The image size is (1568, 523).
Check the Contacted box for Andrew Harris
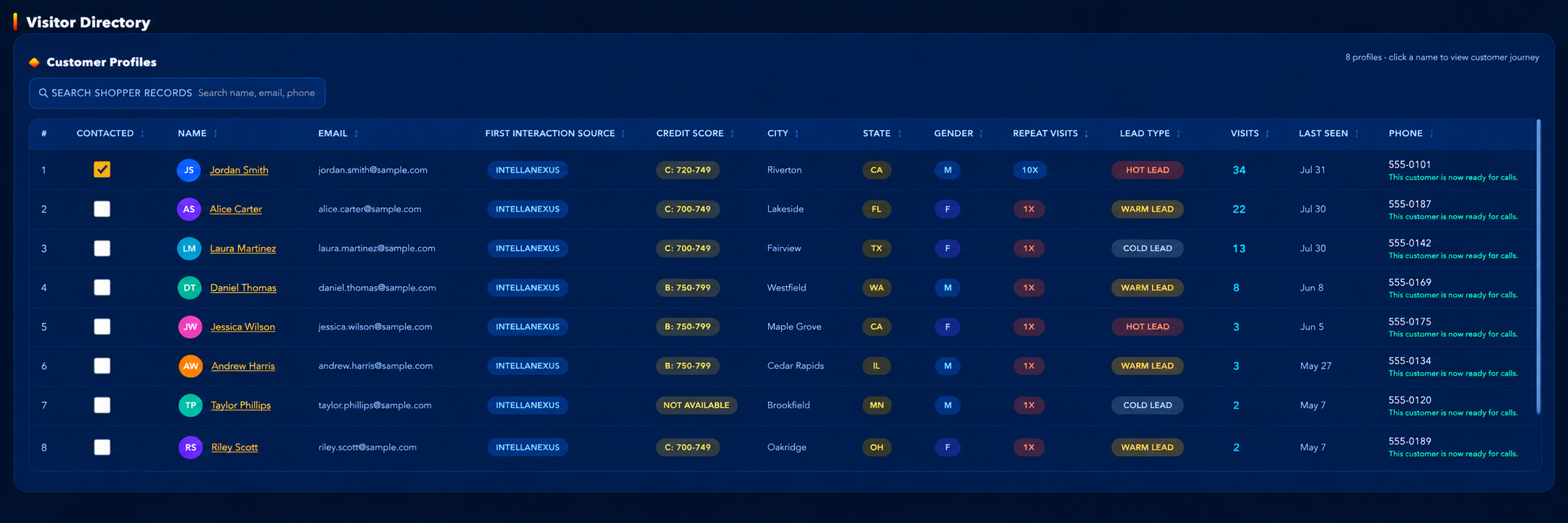click(102, 366)
